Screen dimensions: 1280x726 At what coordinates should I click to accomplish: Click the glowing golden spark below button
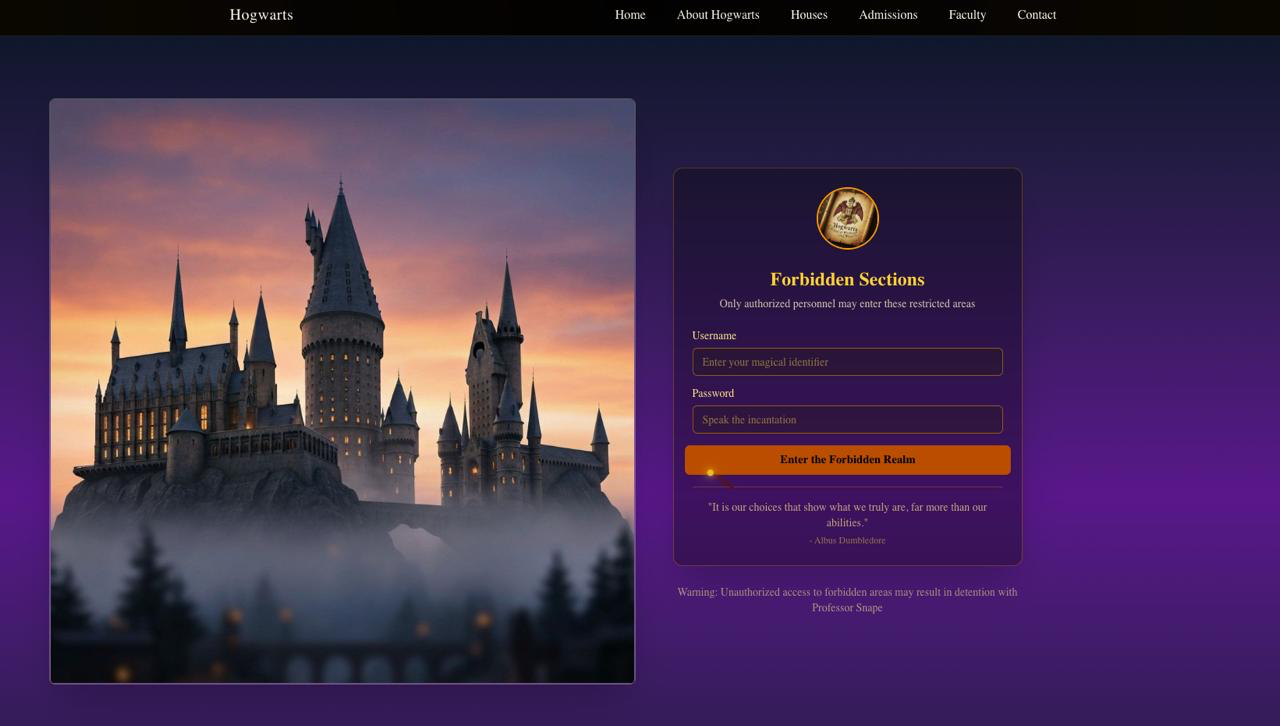tap(710, 473)
